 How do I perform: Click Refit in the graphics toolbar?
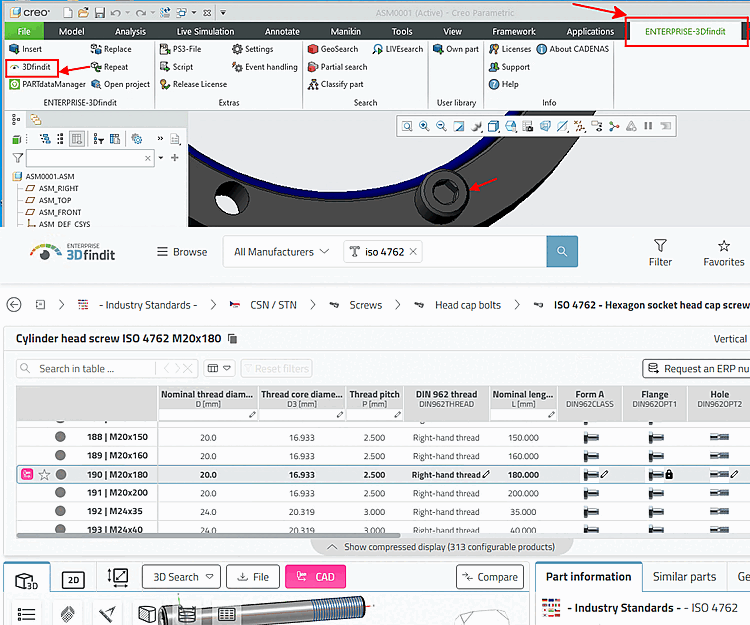407,126
